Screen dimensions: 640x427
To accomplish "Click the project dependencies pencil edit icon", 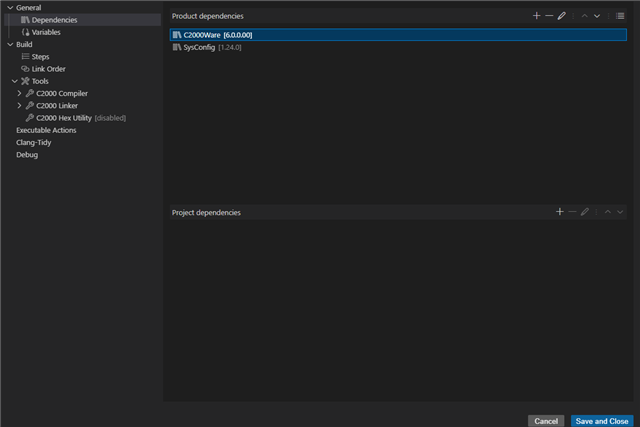I will point(585,212).
